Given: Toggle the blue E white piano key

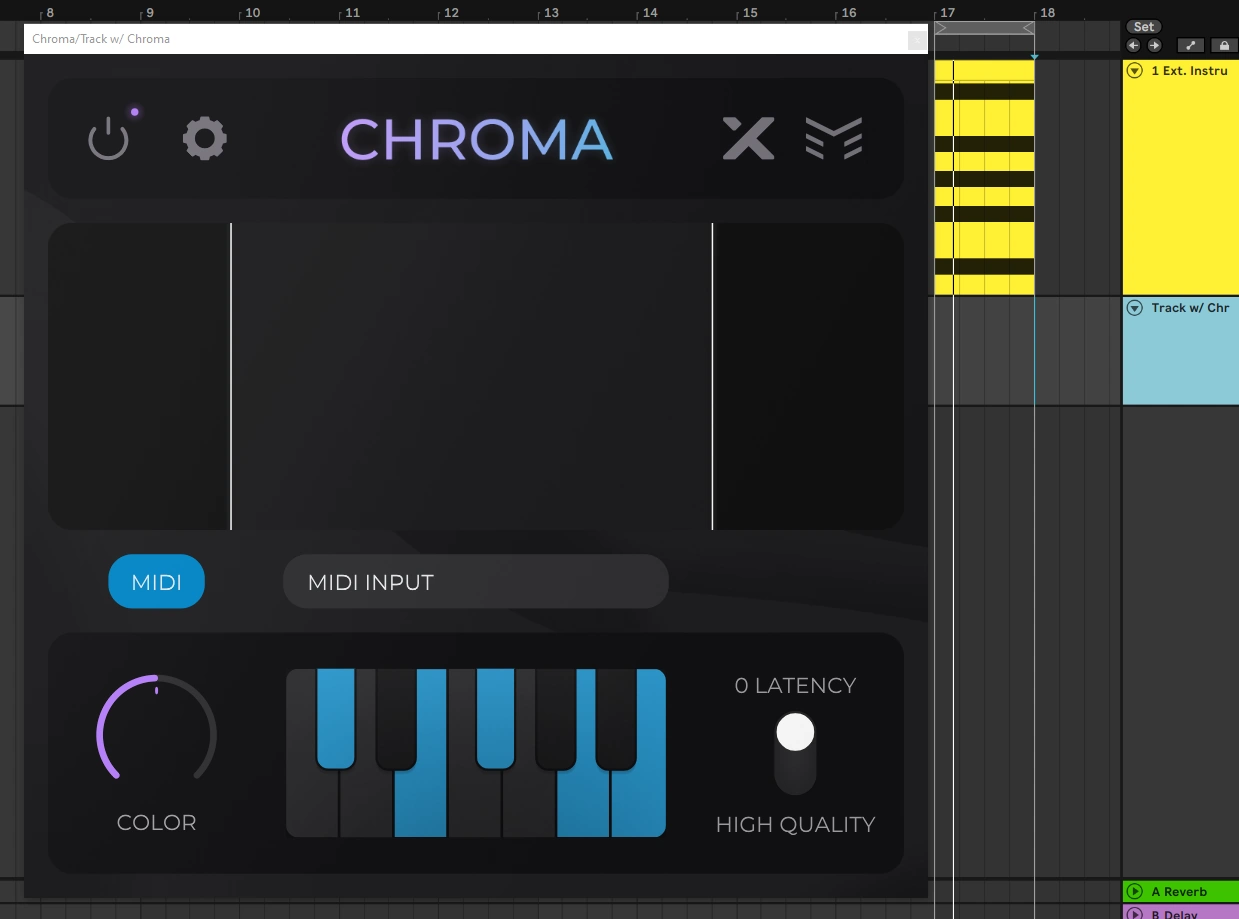Looking at the screenshot, I should pyautogui.click(x=421, y=805).
